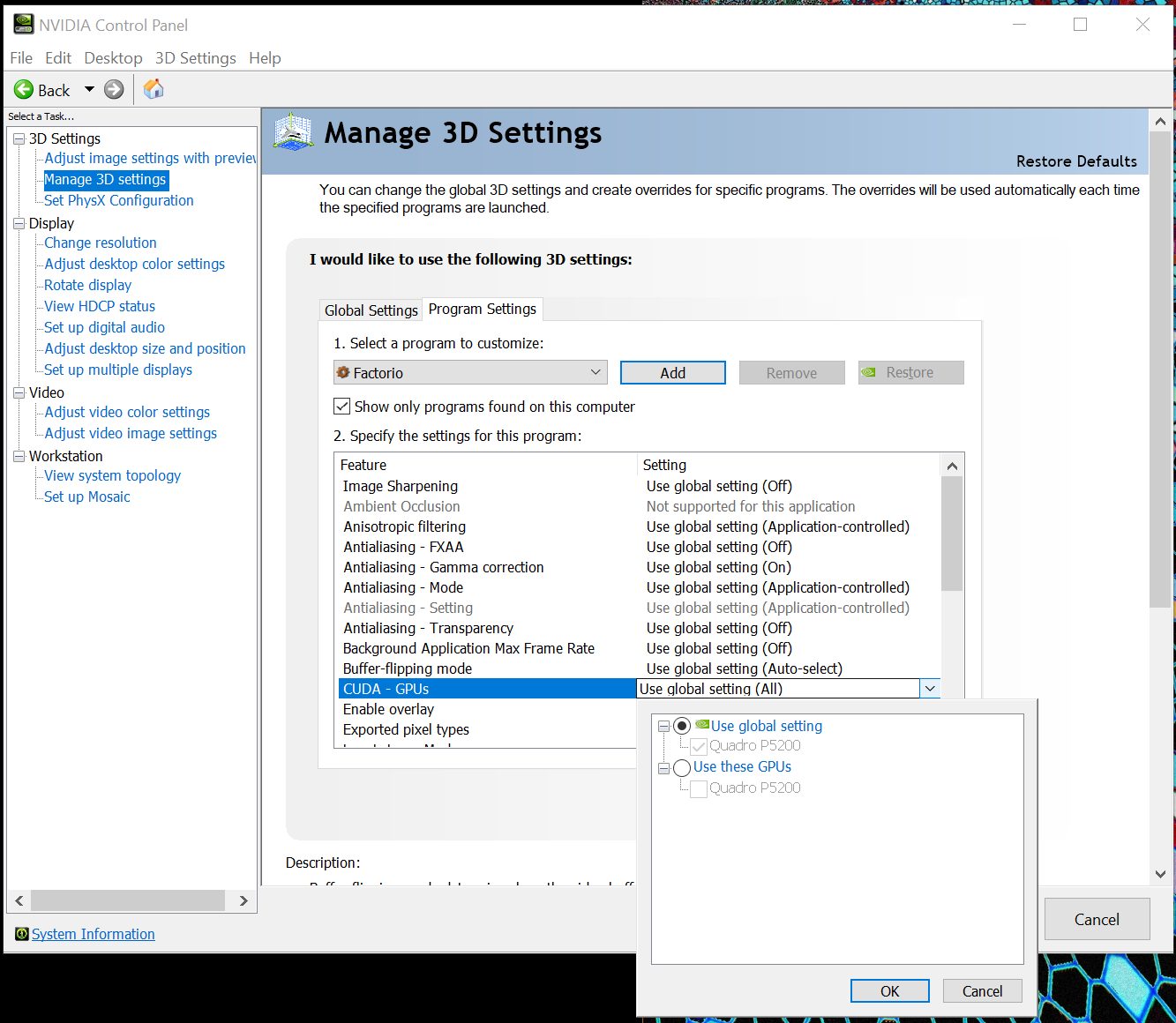The height and width of the screenshot is (1023, 1176).
Task: Open Adjust video image settings
Action: tap(131, 433)
